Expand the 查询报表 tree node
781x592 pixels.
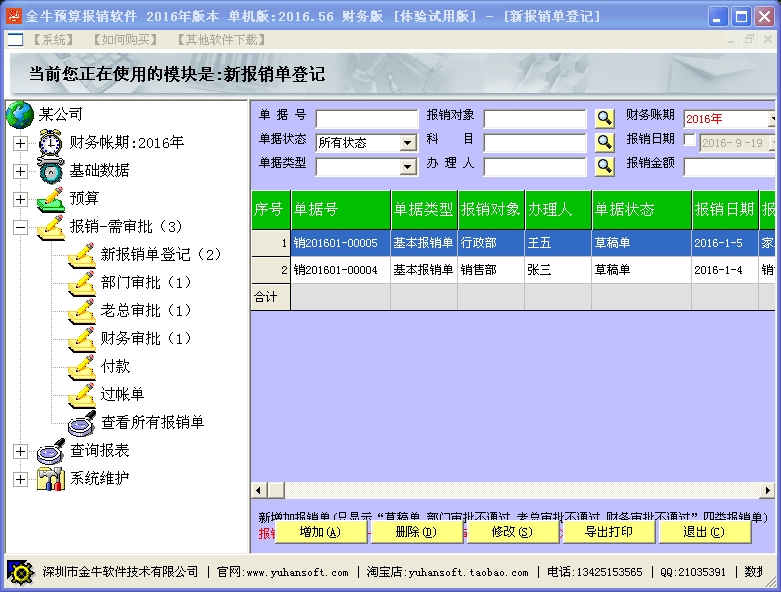click(20, 451)
